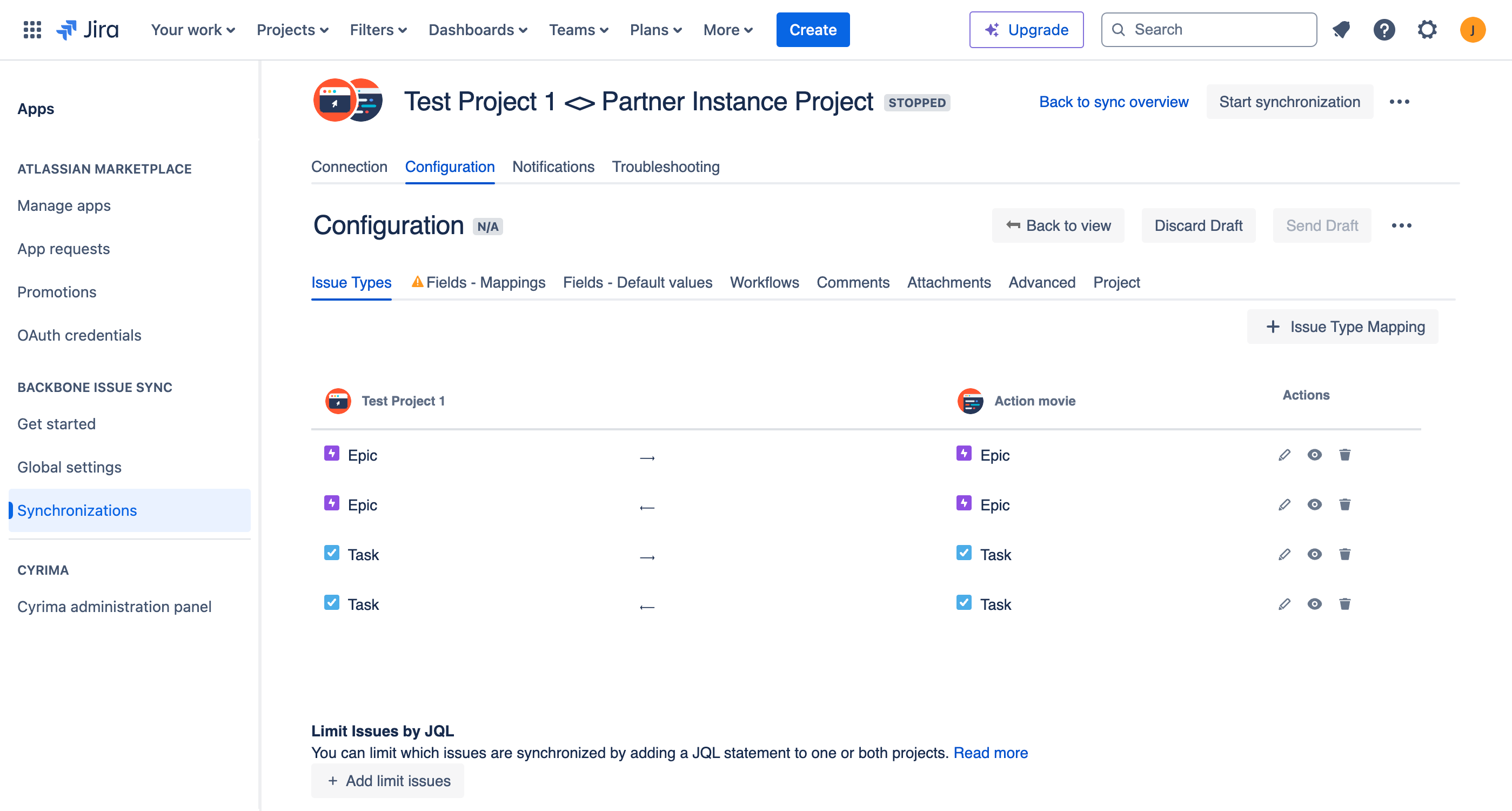Open the Fields - Default values tab

click(x=638, y=282)
